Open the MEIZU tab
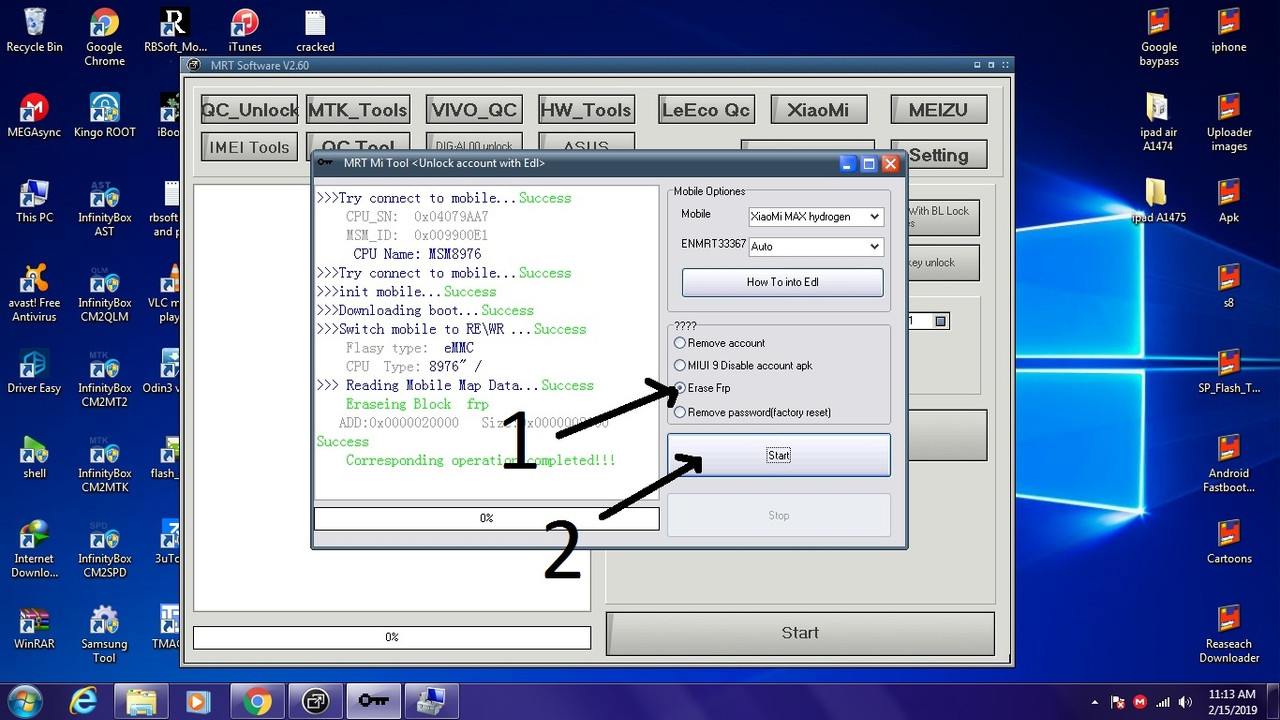The width and height of the screenshot is (1280, 720). tap(938, 110)
